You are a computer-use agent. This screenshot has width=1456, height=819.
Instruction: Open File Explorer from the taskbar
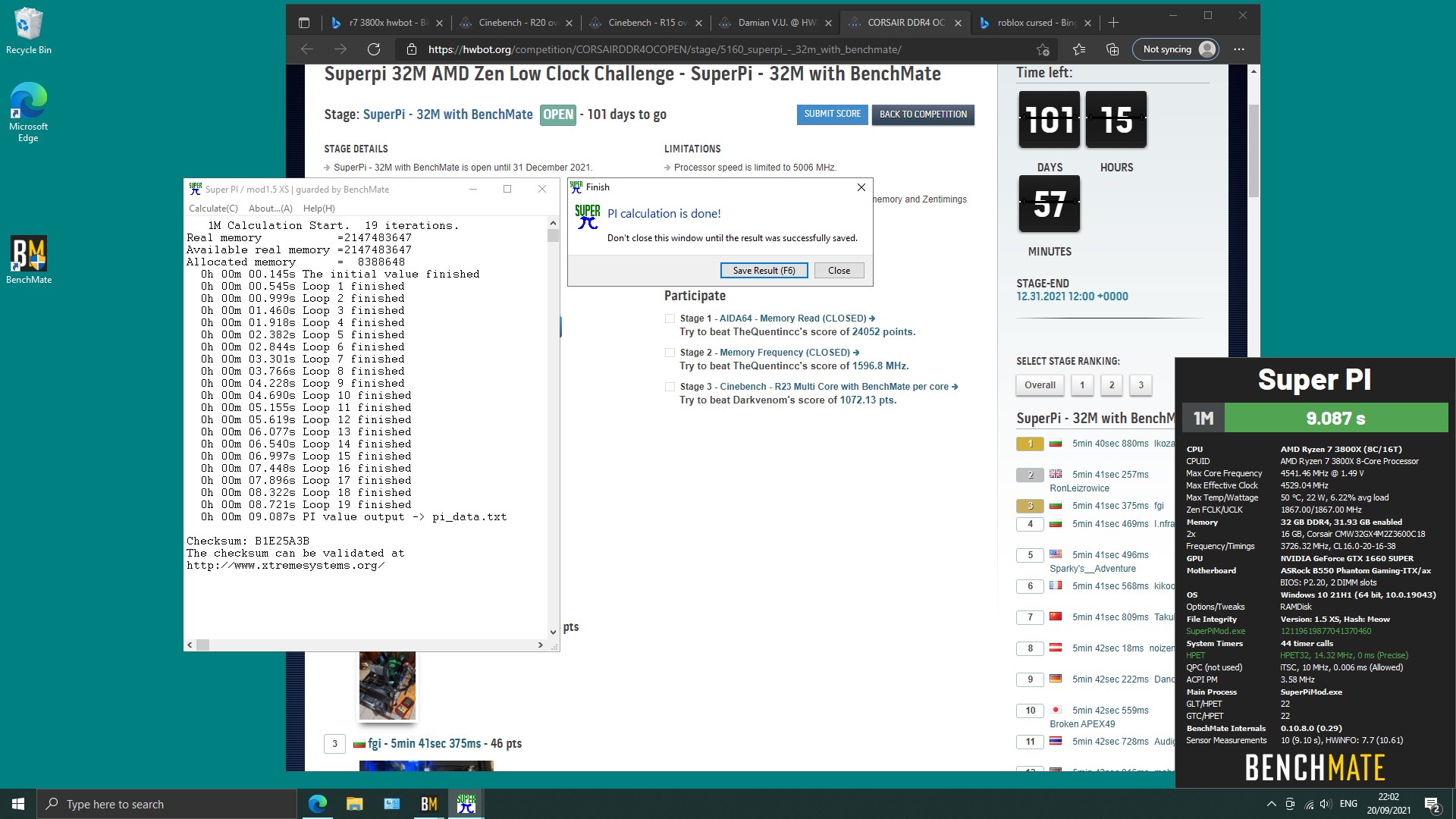click(354, 804)
